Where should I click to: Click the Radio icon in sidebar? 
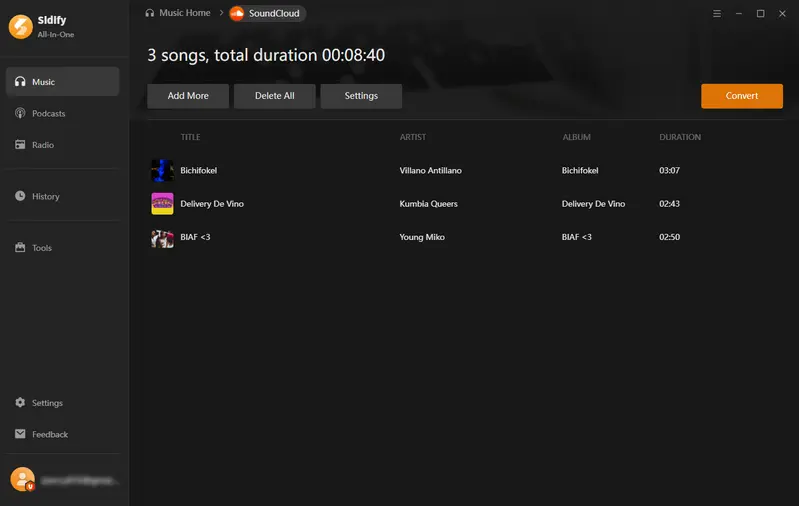click(x=20, y=145)
